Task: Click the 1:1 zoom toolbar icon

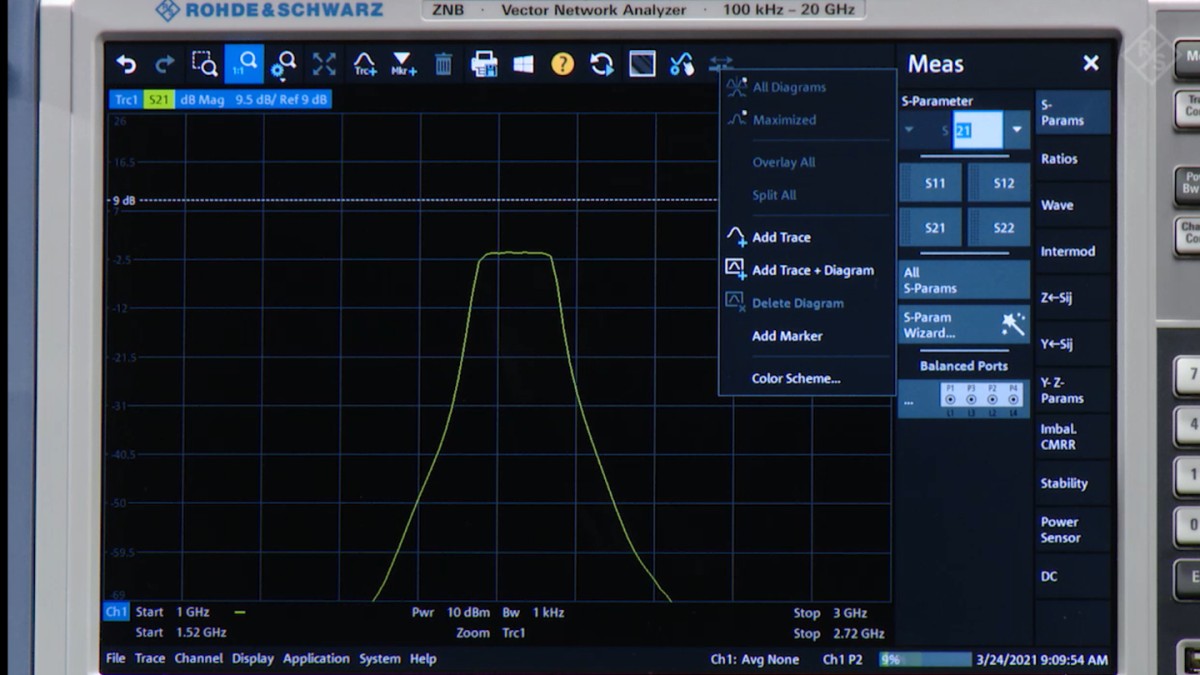Action: click(x=245, y=63)
